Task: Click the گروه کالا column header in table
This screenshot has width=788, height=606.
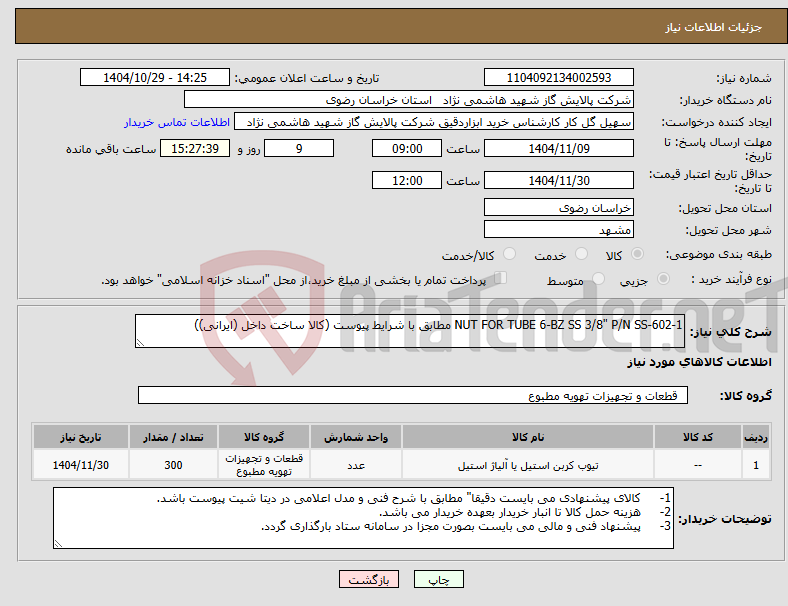Action: tap(264, 437)
